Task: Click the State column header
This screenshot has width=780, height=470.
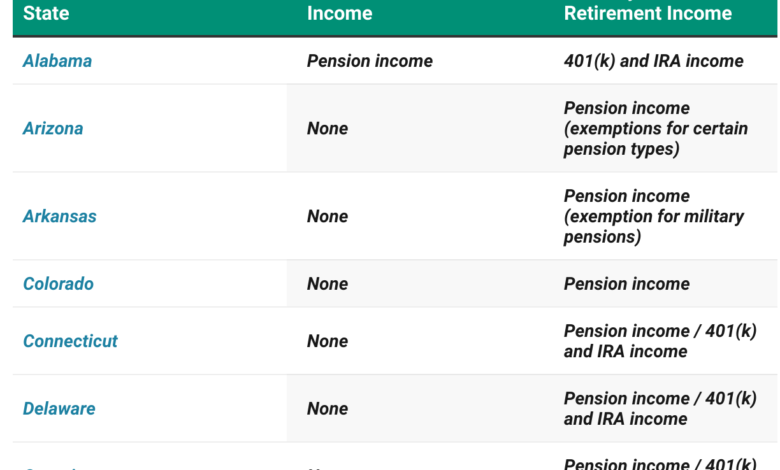Action: pos(46,14)
